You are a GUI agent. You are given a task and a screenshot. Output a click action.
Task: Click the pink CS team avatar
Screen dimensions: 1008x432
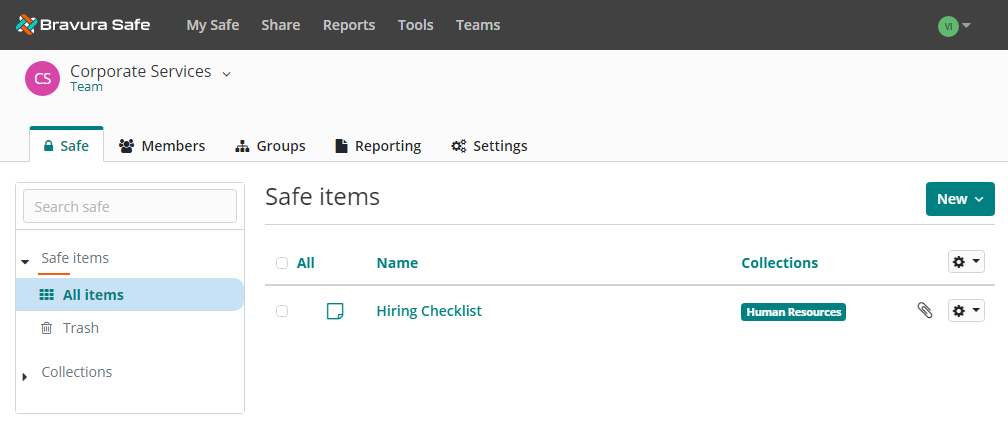(x=42, y=78)
